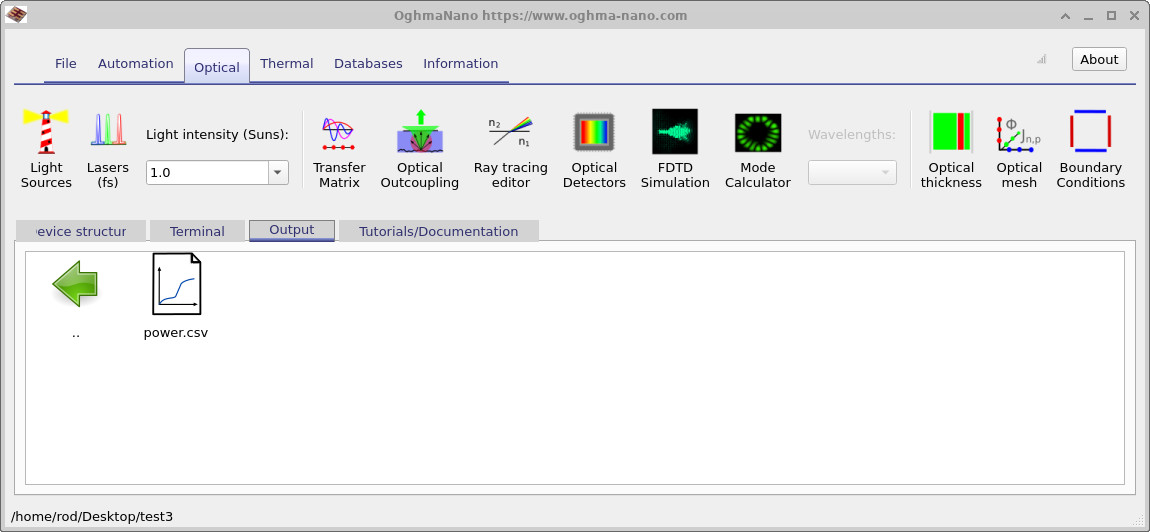Open the Automation ribbon tab

click(136, 64)
